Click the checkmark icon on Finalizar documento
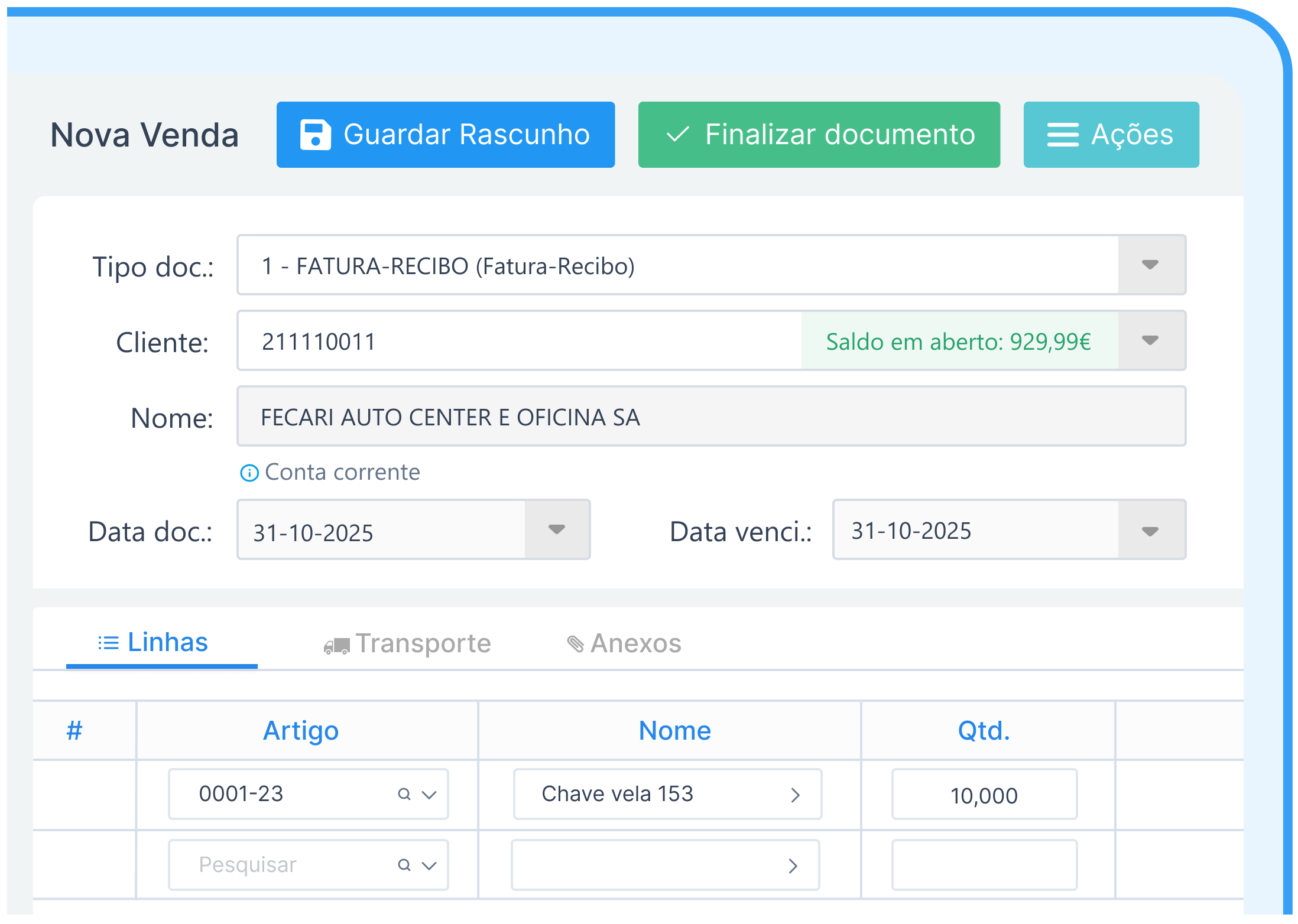The height and width of the screenshot is (924, 1298). (x=679, y=134)
